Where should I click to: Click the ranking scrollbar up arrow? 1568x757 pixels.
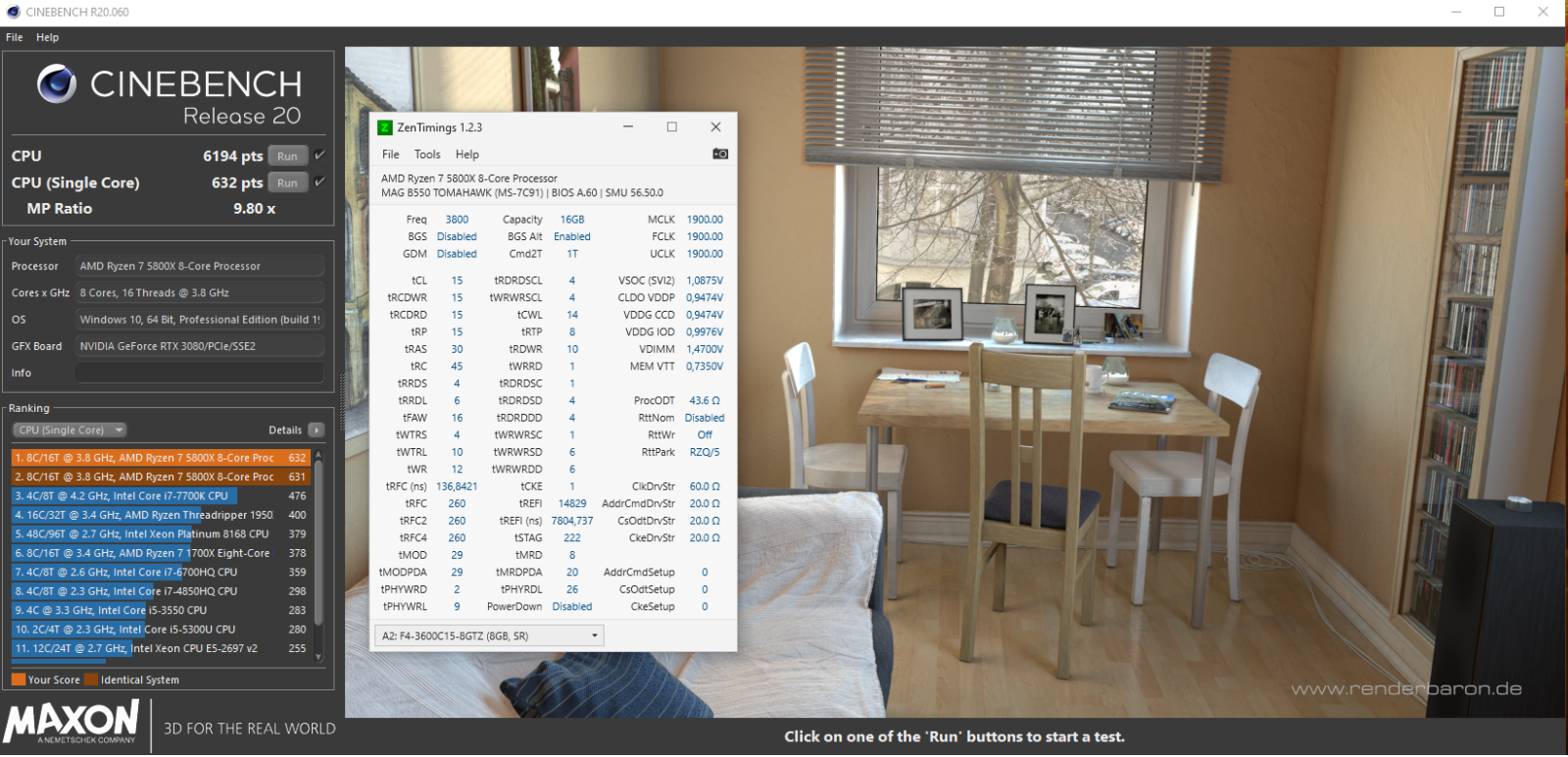tap(318, 455)
